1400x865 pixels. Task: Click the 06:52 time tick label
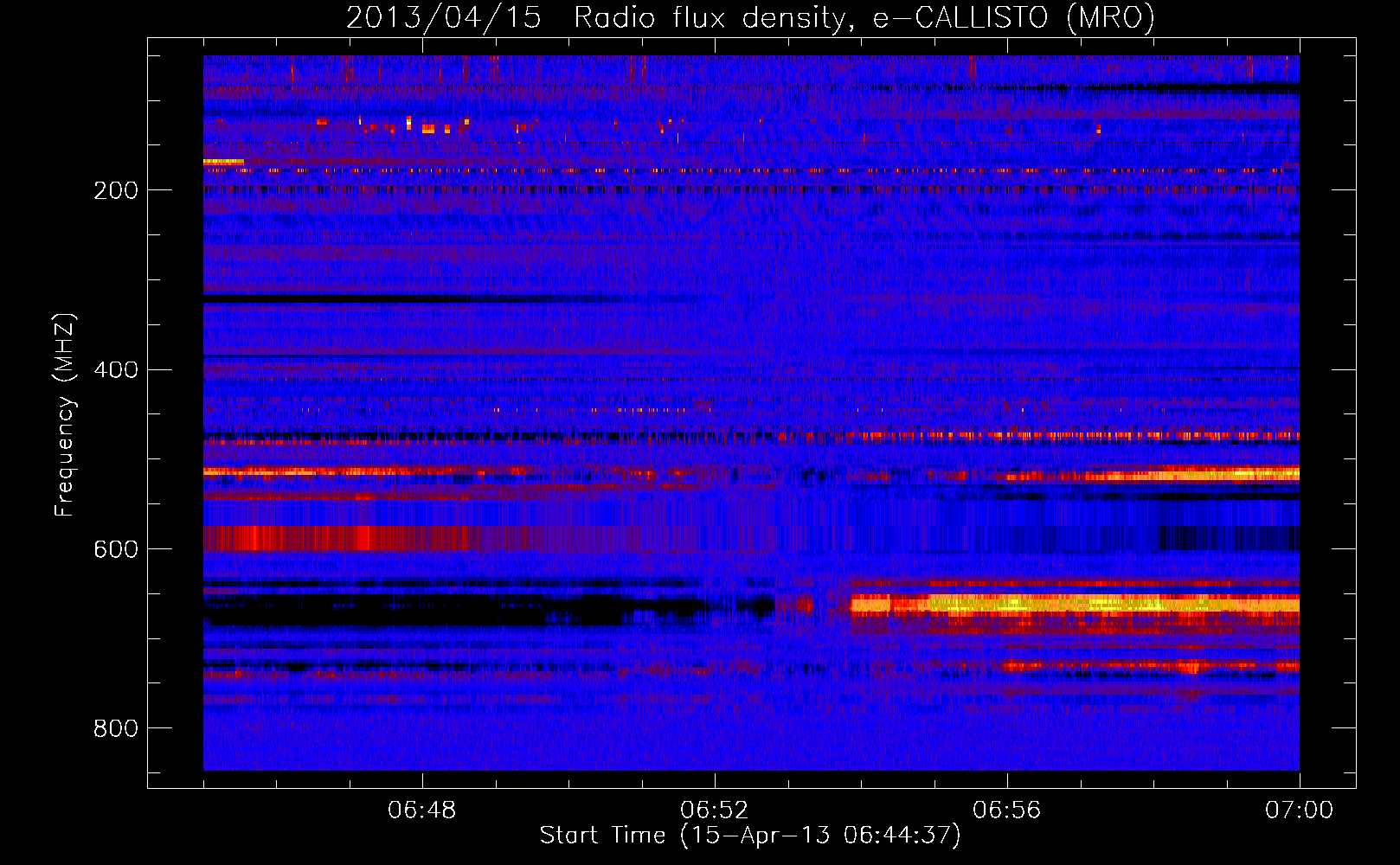715,811
